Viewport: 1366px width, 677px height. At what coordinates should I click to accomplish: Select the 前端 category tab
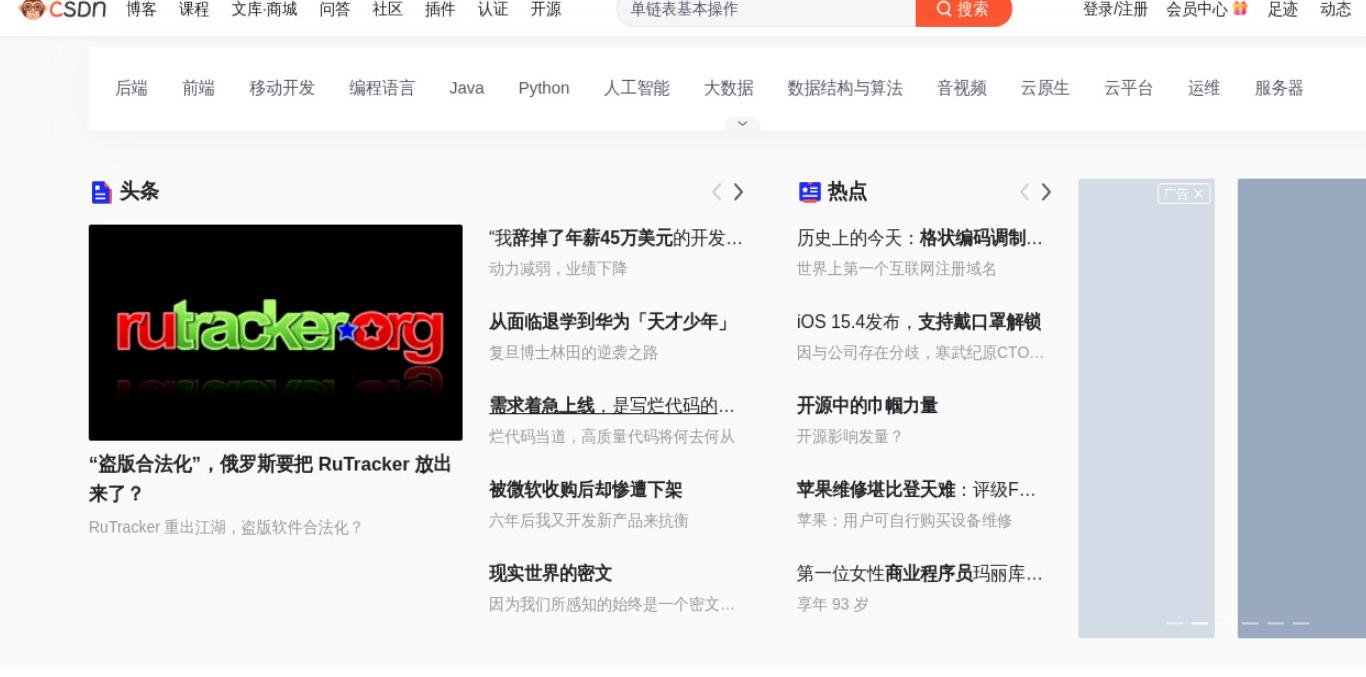click(198, 88)
